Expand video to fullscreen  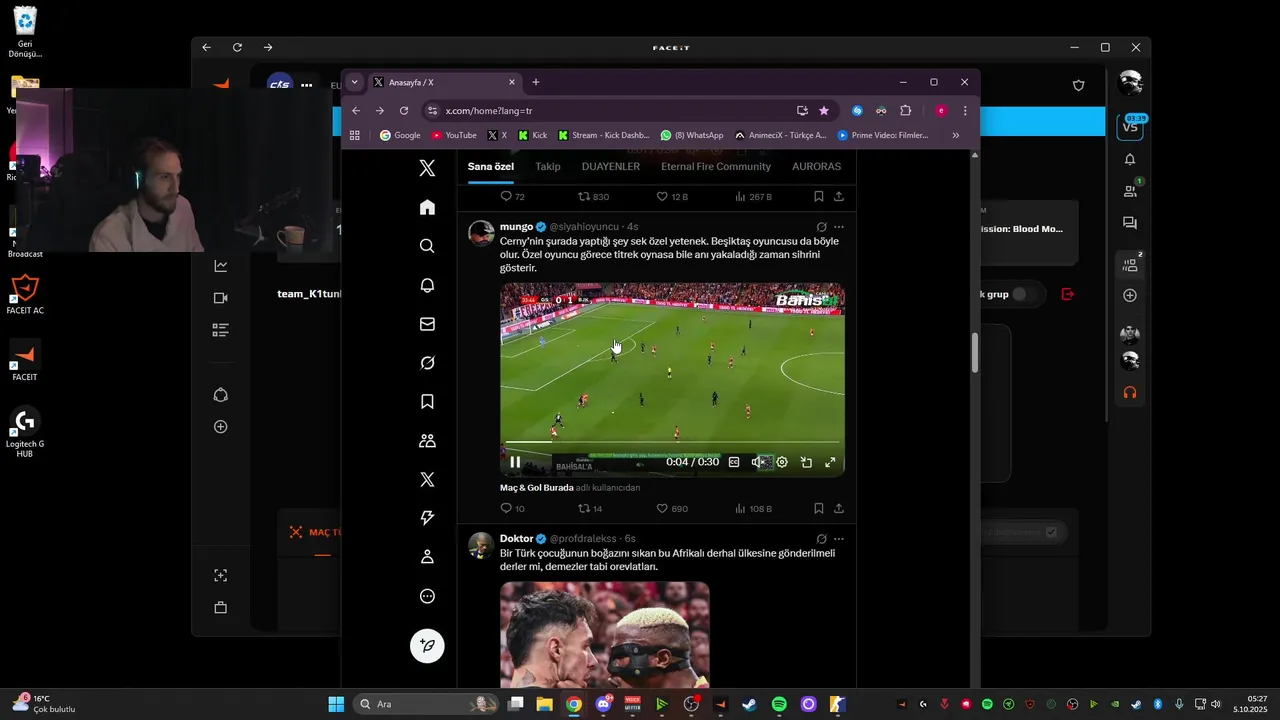(830, 462)
